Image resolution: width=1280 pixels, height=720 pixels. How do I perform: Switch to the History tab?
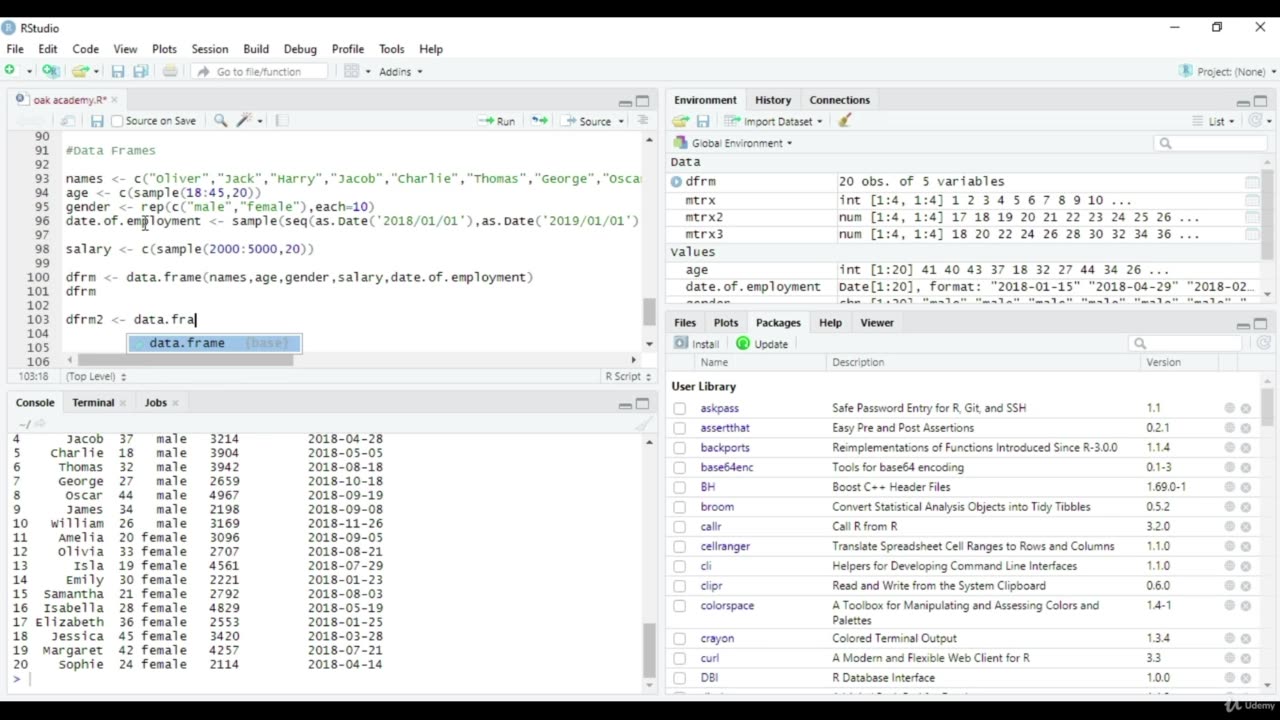[x=773, y=100]
